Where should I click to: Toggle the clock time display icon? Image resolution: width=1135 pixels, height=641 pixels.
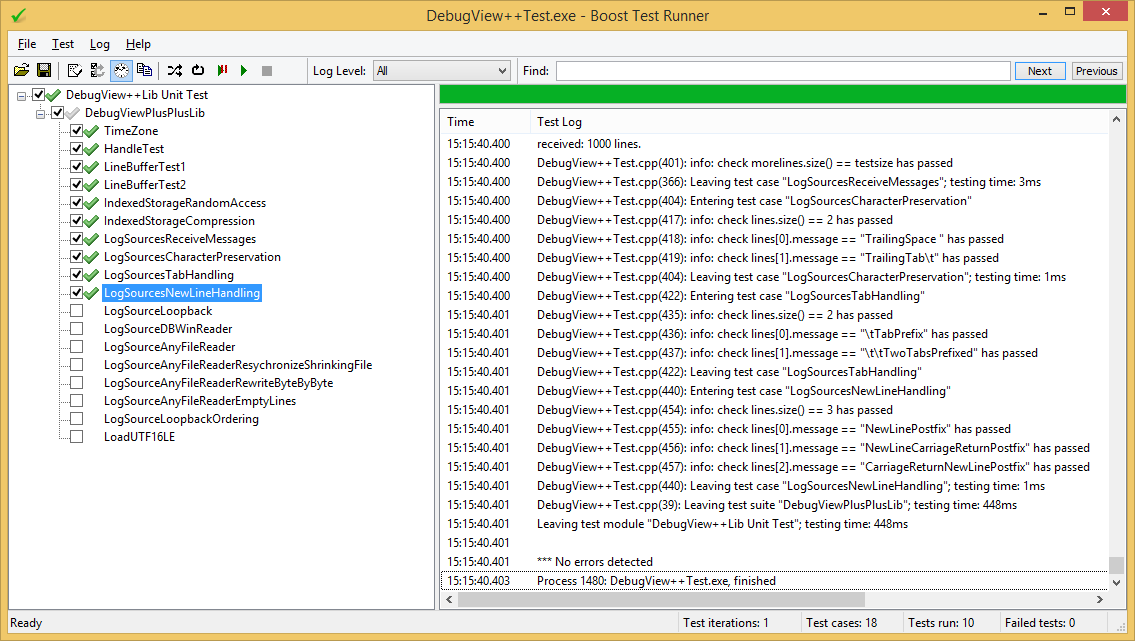click(x=121, y=70)
